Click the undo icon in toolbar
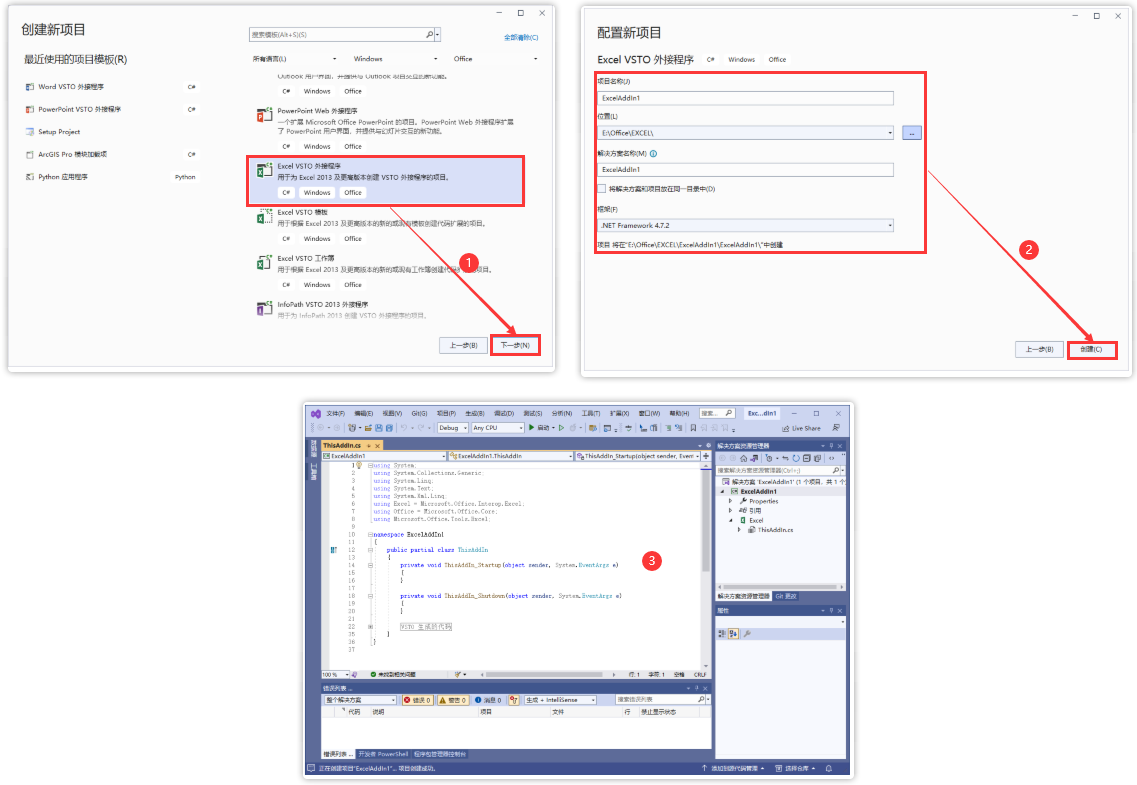This screenshot has height=785, width=1137. [404, 428]
